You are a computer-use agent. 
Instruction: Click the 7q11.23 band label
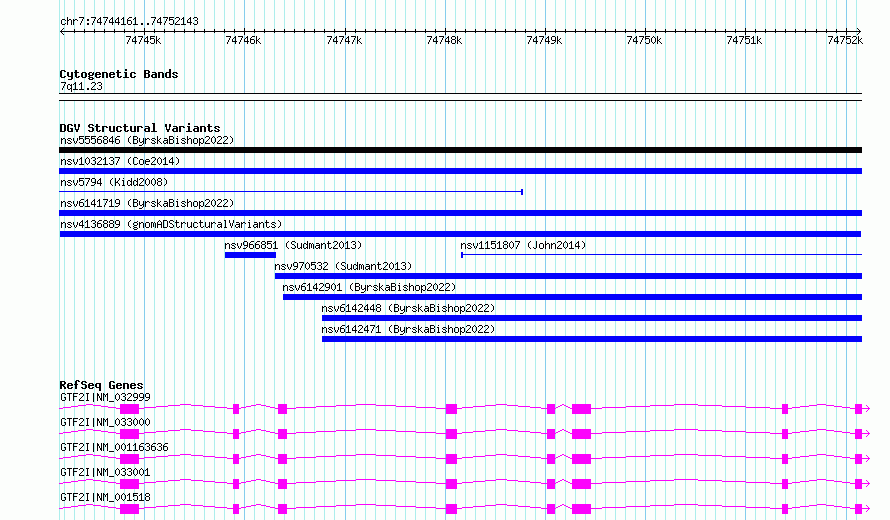81,86
